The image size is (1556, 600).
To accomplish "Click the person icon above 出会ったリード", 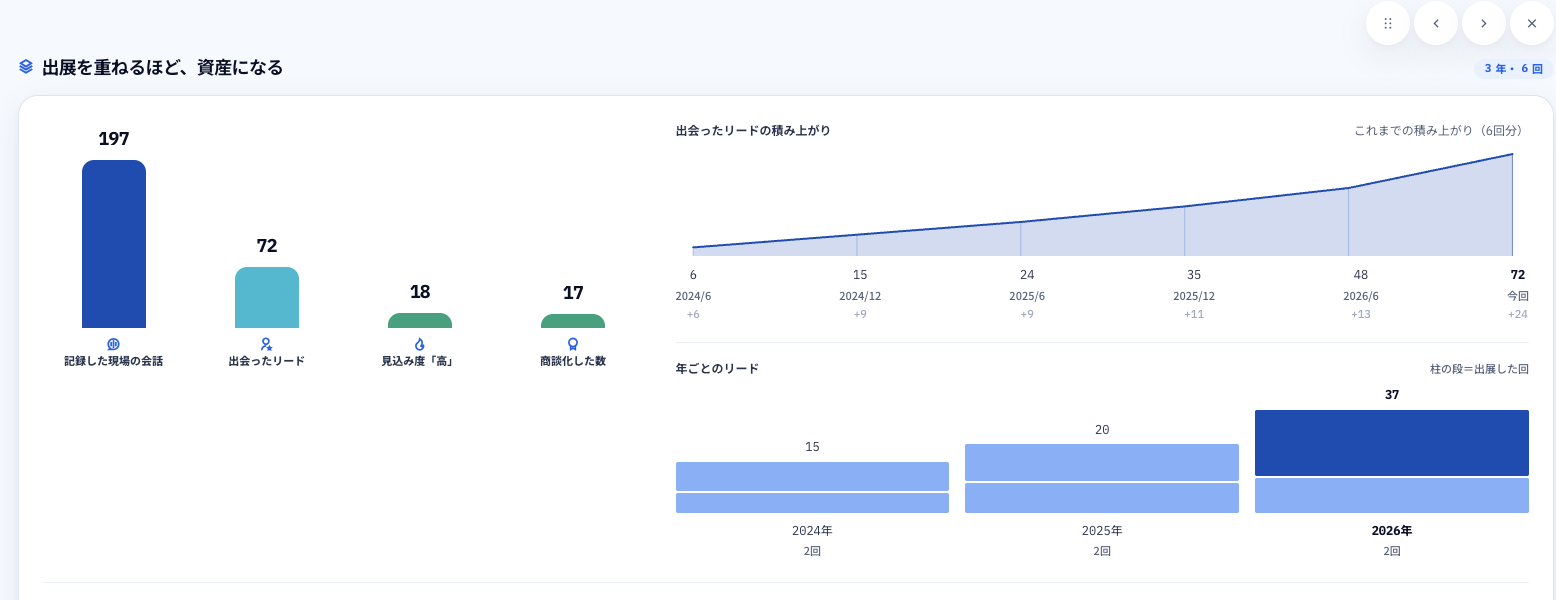I will [266, 344].
